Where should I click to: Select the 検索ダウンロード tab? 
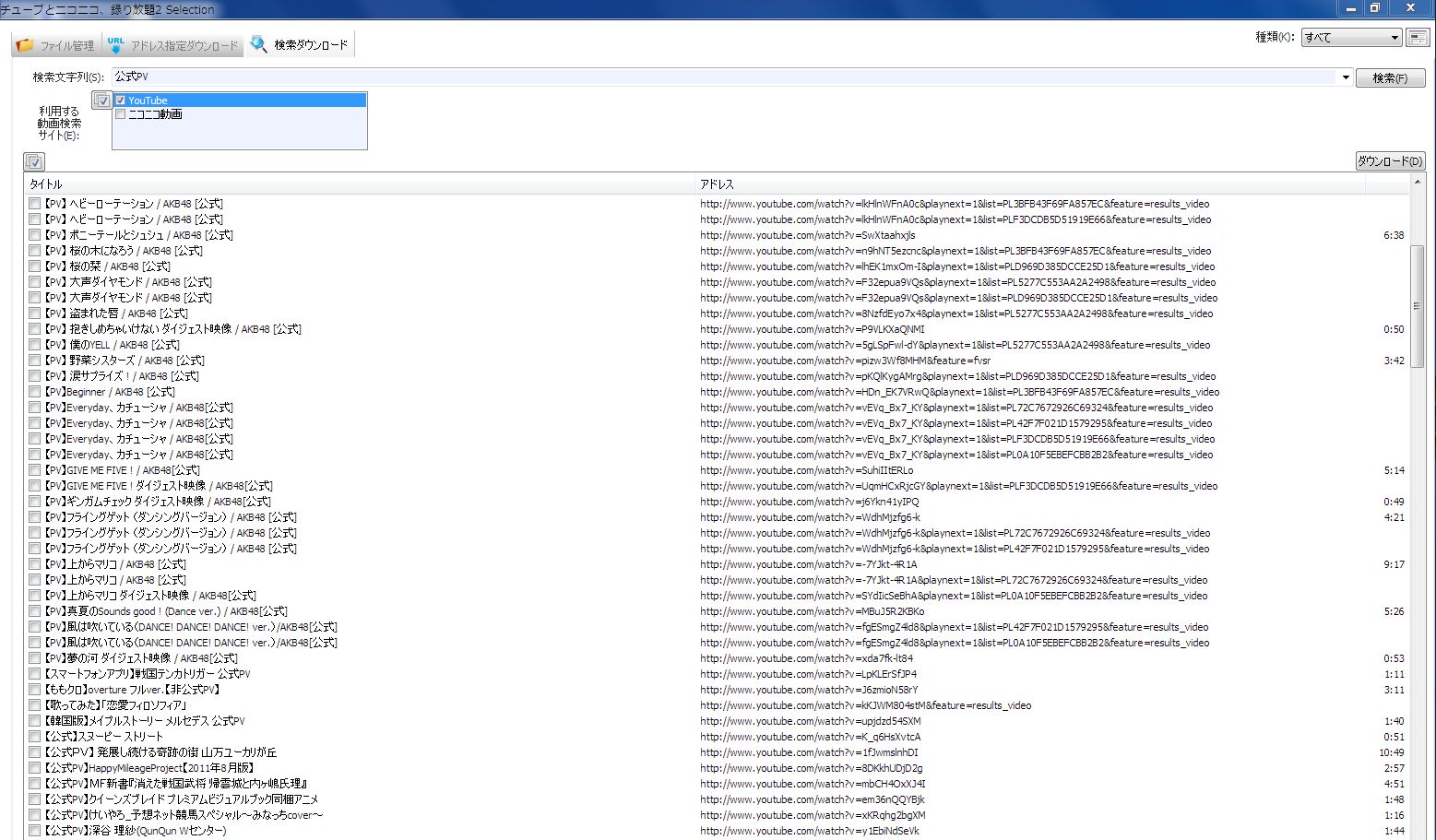pos(300,44)
